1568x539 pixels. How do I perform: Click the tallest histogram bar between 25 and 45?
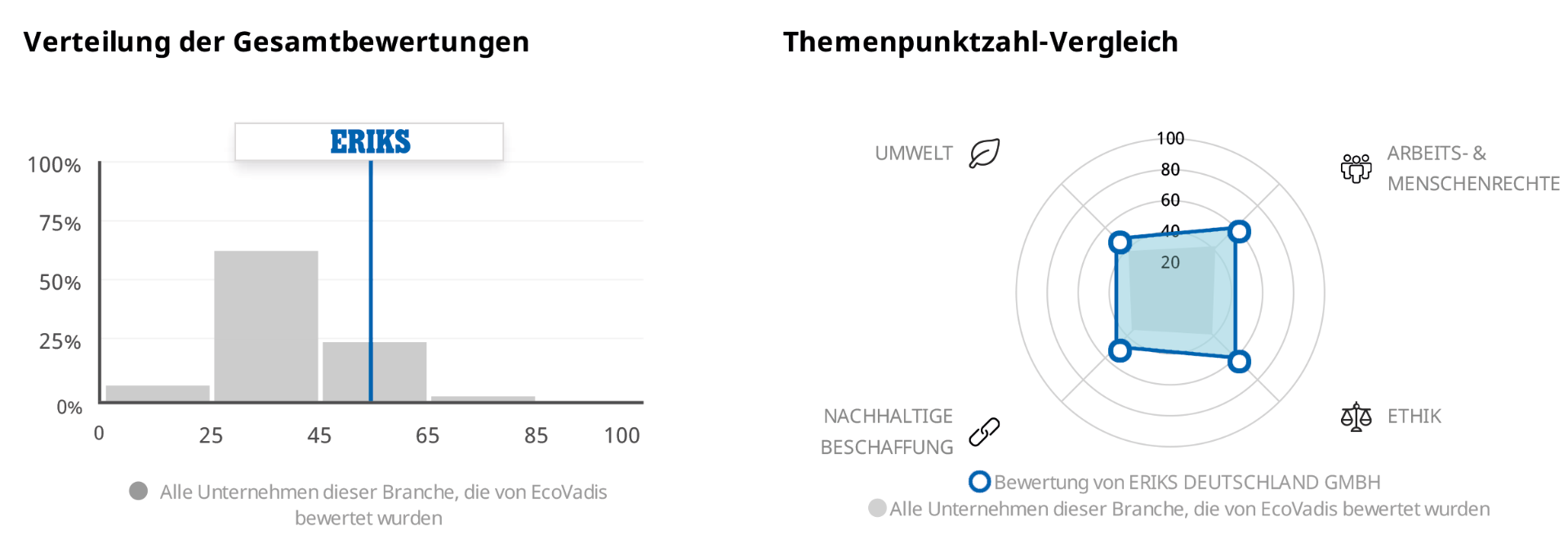click(265, 327)
